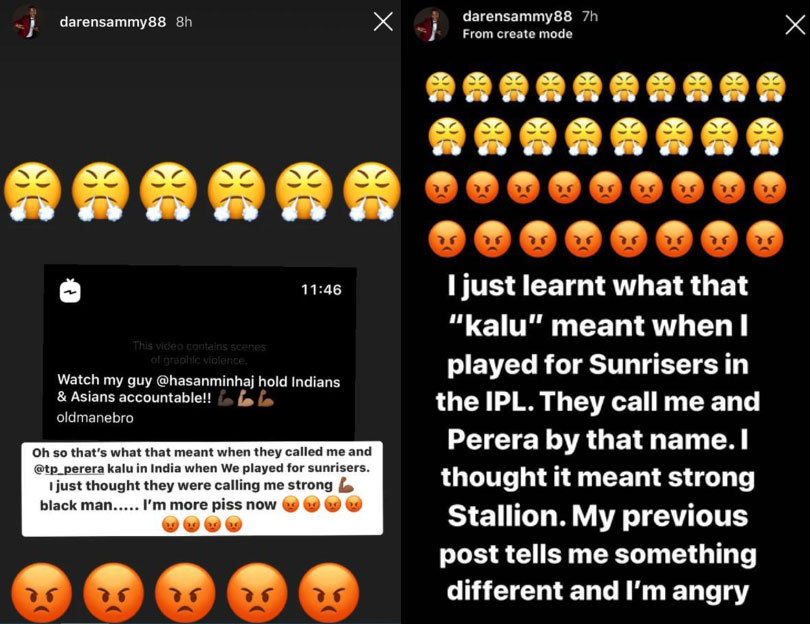Click the 7h timestamp on right story

pyautogui.click(x=590, y=17)
